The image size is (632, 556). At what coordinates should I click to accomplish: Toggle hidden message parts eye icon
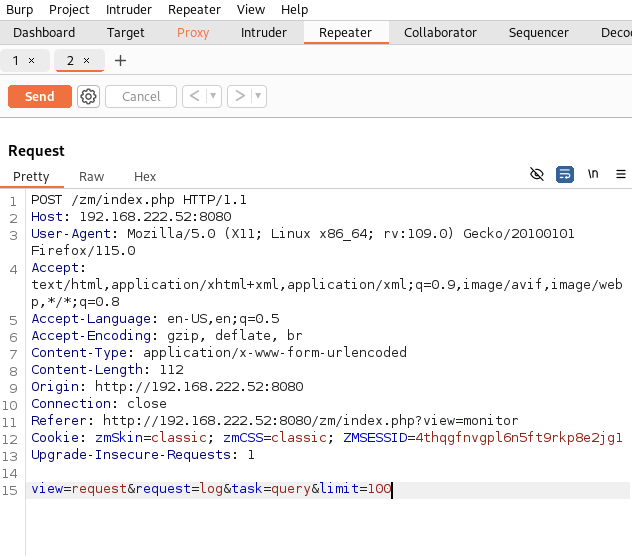click(537, 174)
